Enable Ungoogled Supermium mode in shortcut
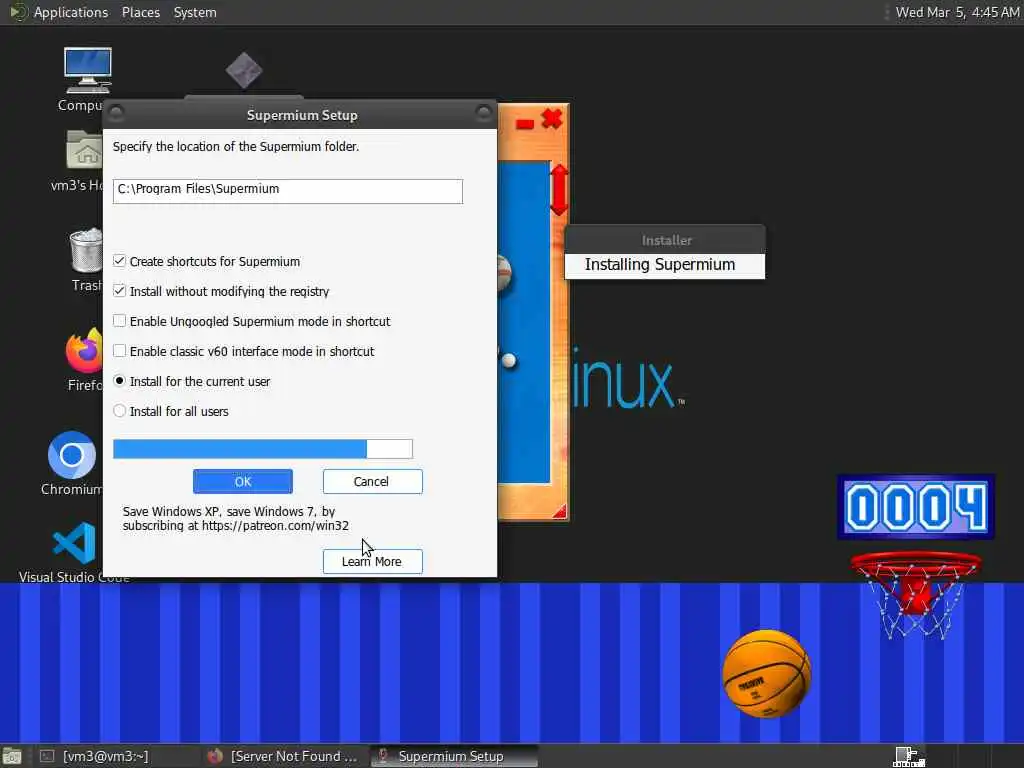This screenshot has height=768, width=1024. pos(120,321)
